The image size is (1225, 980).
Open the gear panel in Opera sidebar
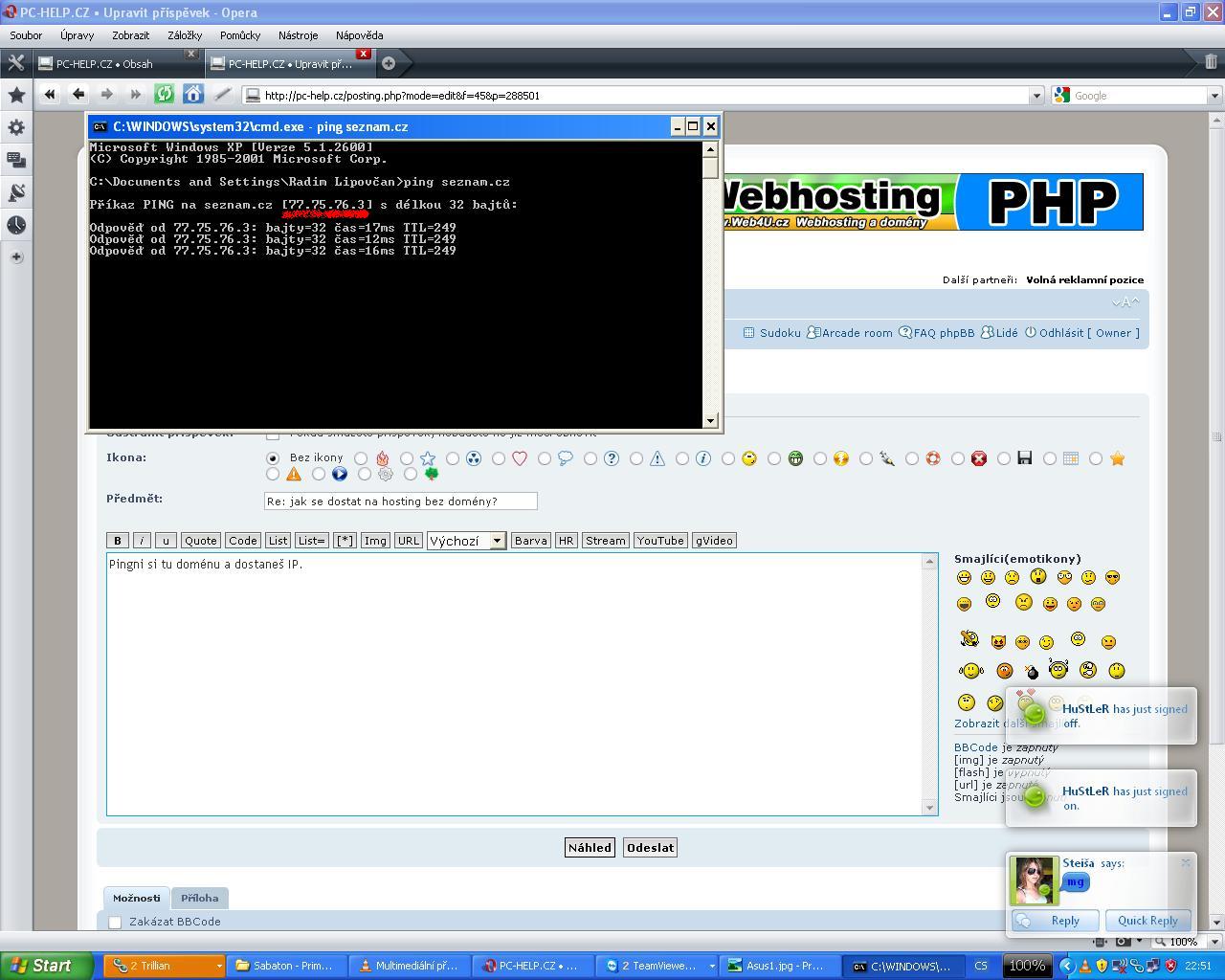point(16,127)
